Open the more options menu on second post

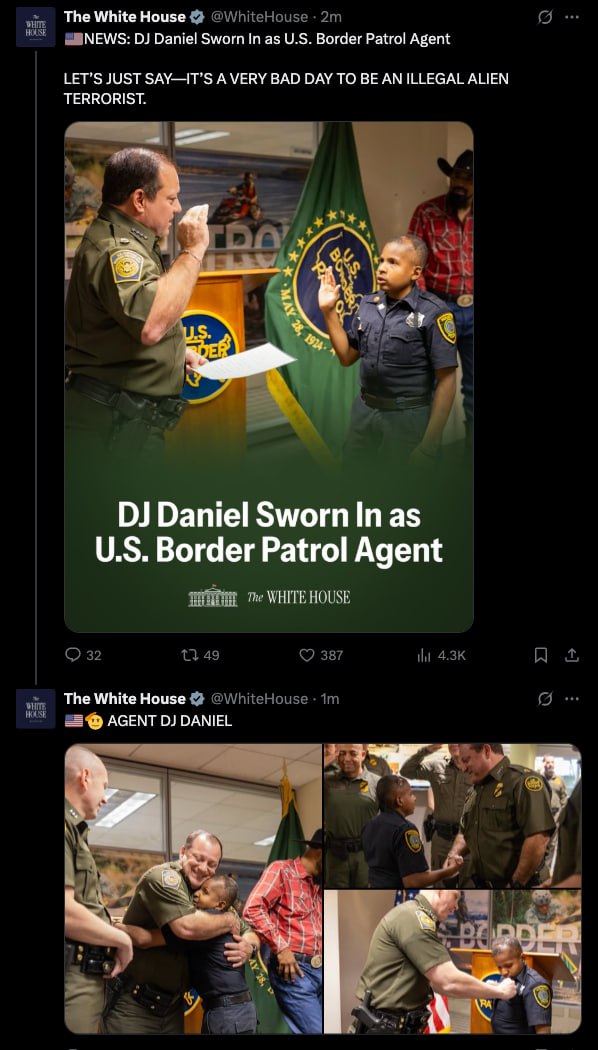[571, 699]
